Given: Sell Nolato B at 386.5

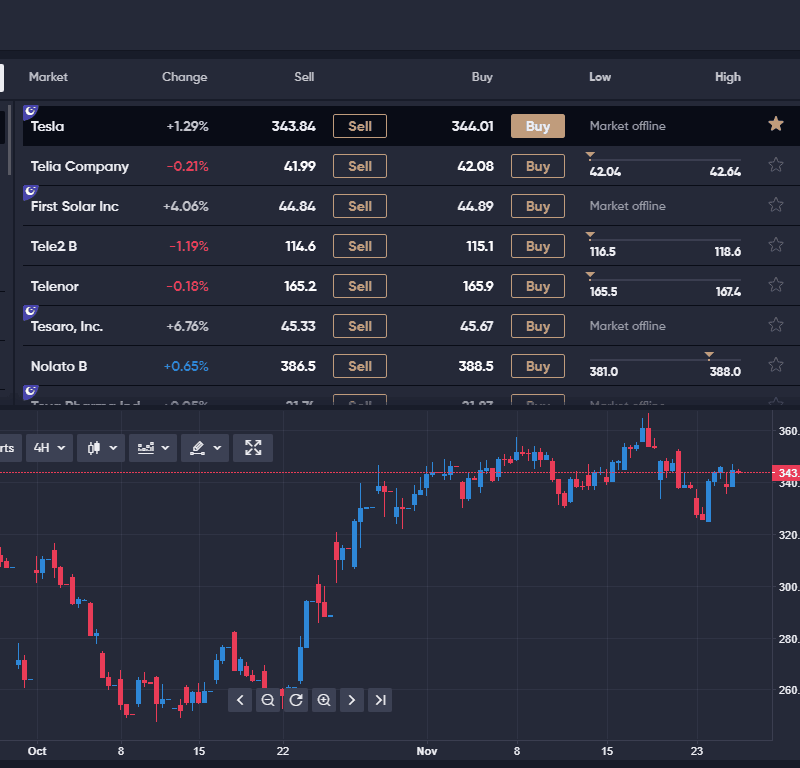Looking at the screenshot, I should 360,366.
